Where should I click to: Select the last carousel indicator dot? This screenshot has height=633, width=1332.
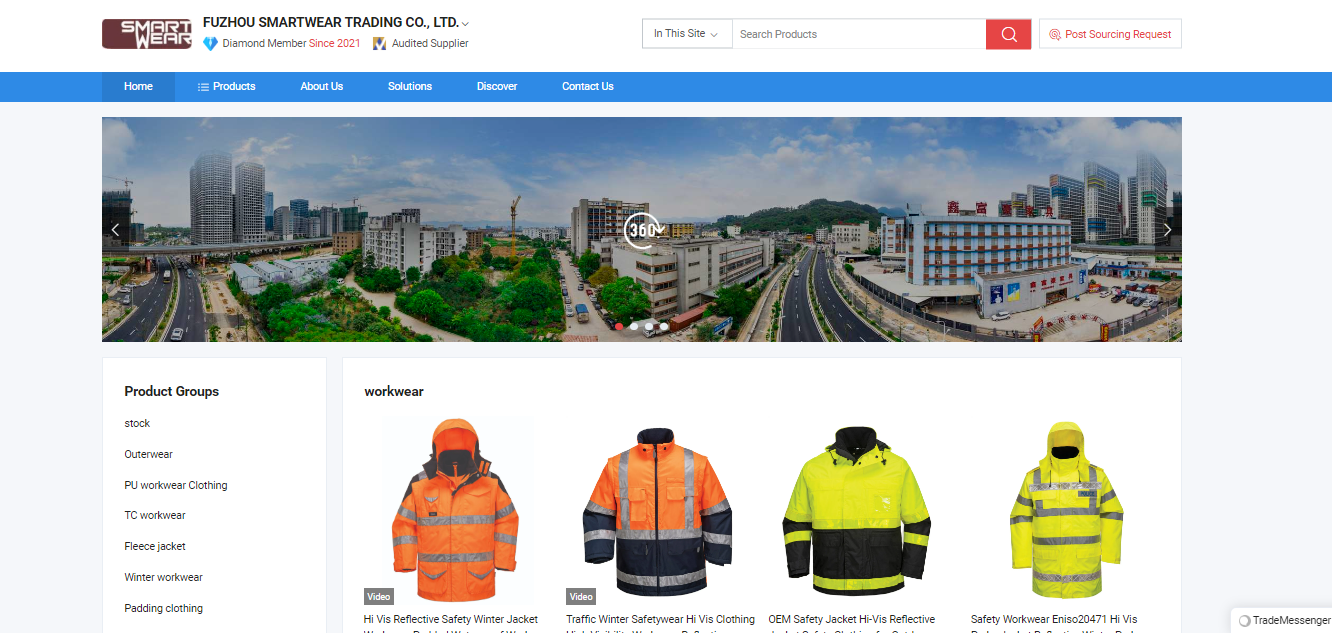(x=664, y=326)
